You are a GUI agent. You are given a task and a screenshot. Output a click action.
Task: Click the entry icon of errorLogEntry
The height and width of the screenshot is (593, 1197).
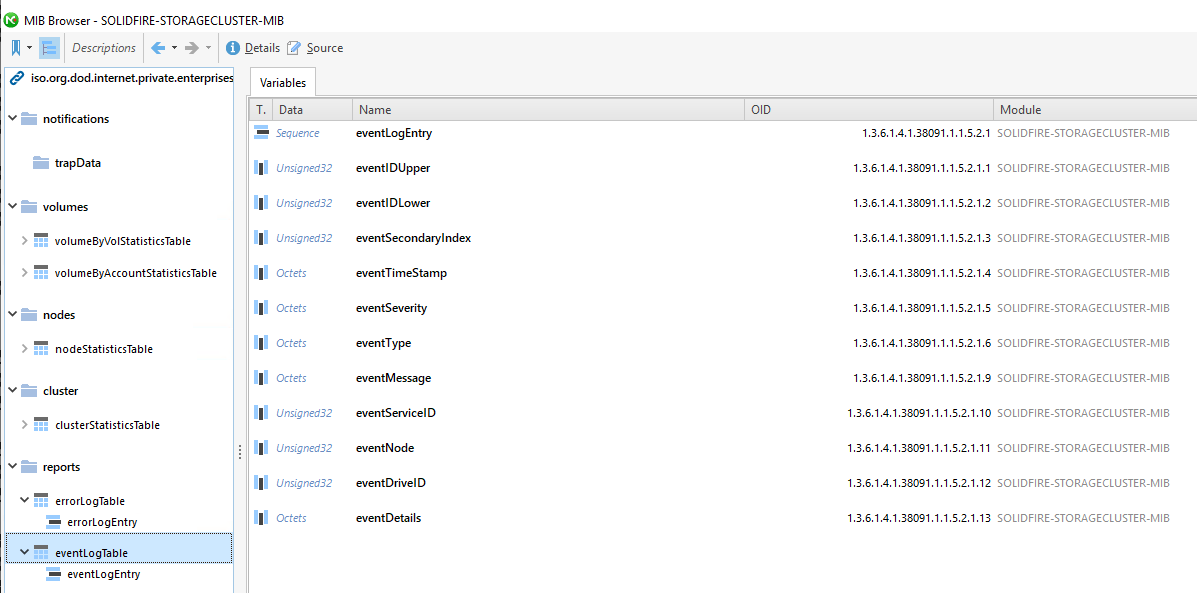53,522
